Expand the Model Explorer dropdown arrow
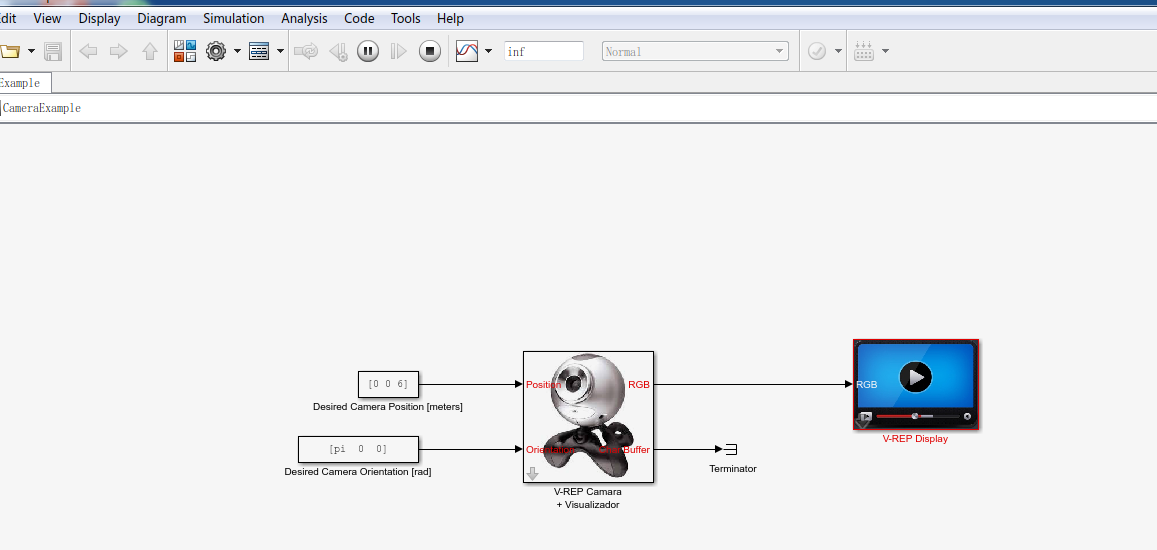 pos(280,51)
